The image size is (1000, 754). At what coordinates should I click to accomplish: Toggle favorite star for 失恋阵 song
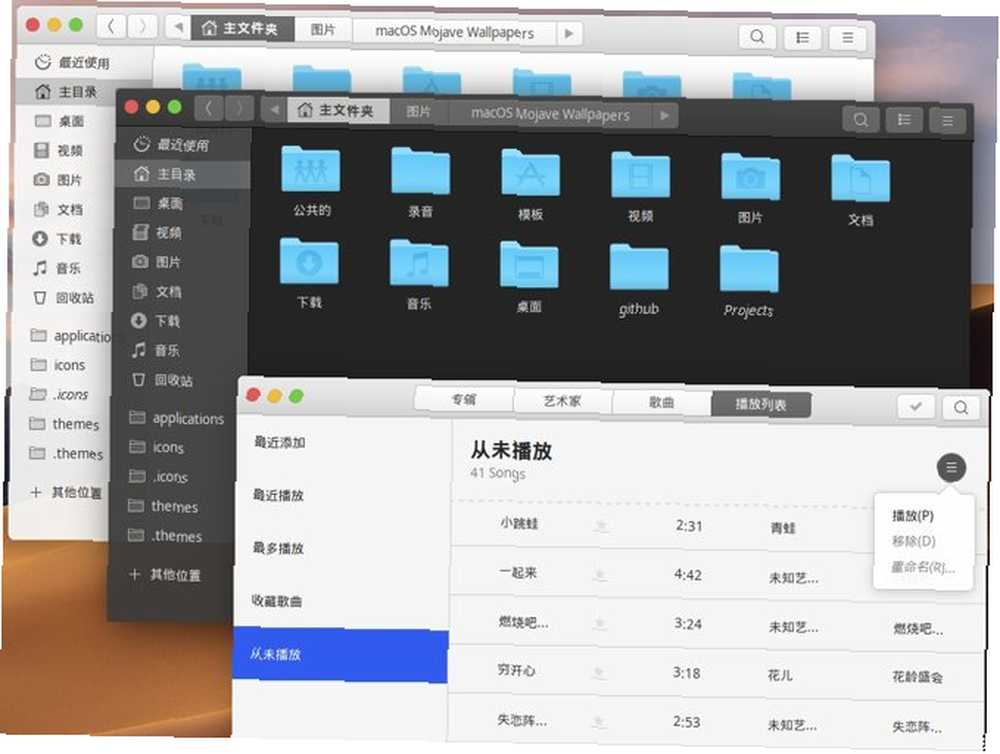(x=598, y=722)
